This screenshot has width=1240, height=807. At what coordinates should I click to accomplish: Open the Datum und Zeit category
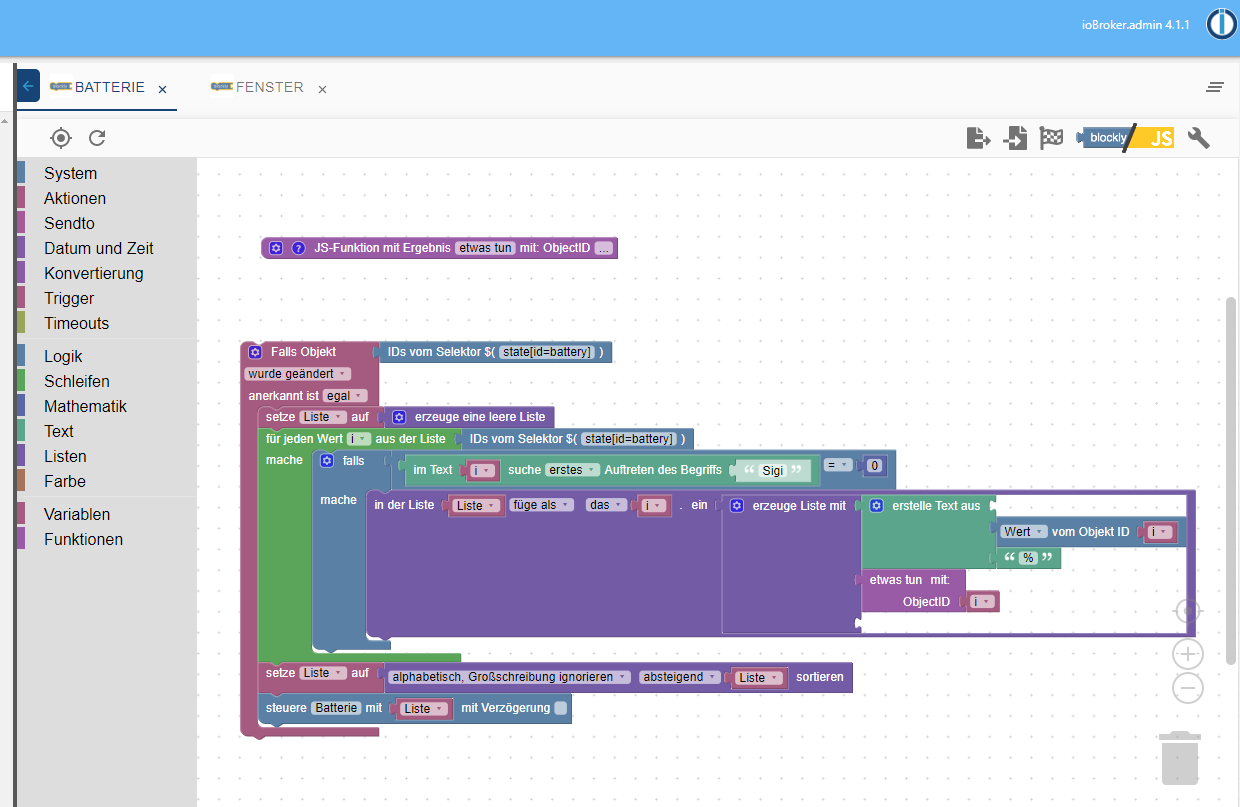tap(99, 249)
